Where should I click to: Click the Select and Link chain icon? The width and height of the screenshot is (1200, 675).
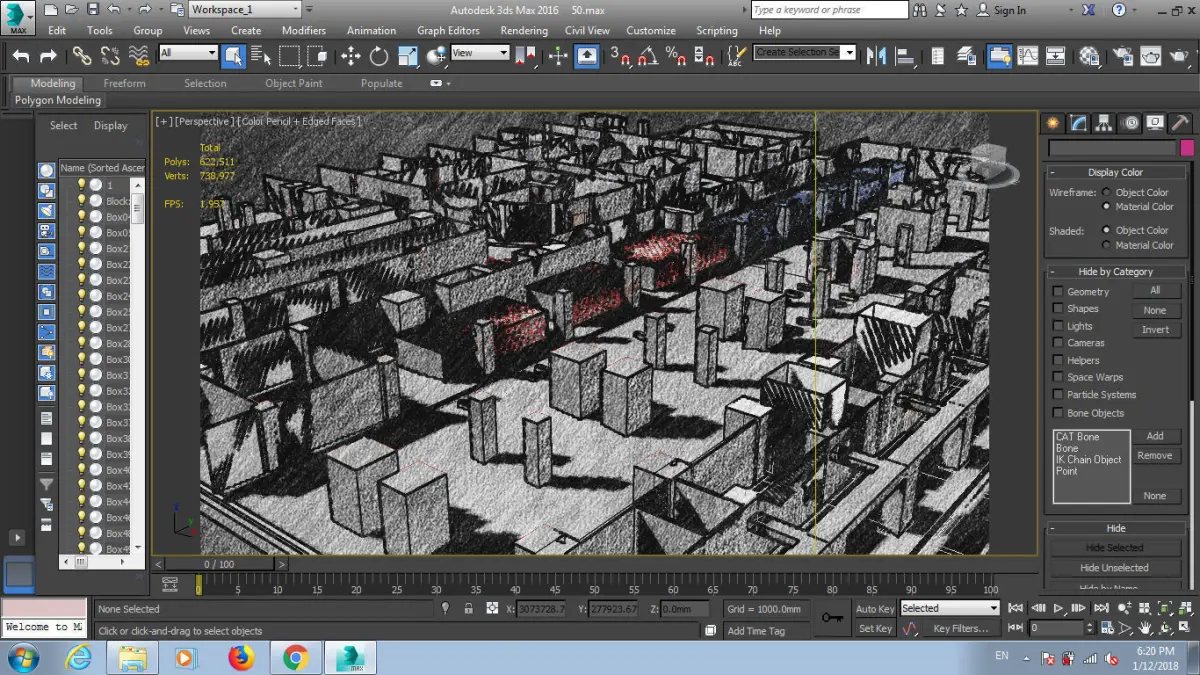coord(82,56)
